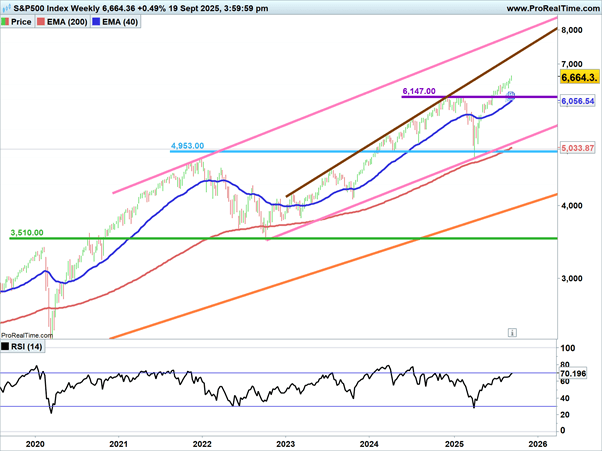Click the 2025 label on time axis
This screenshot has height=451, width=602.
click(x=455, y=444)
